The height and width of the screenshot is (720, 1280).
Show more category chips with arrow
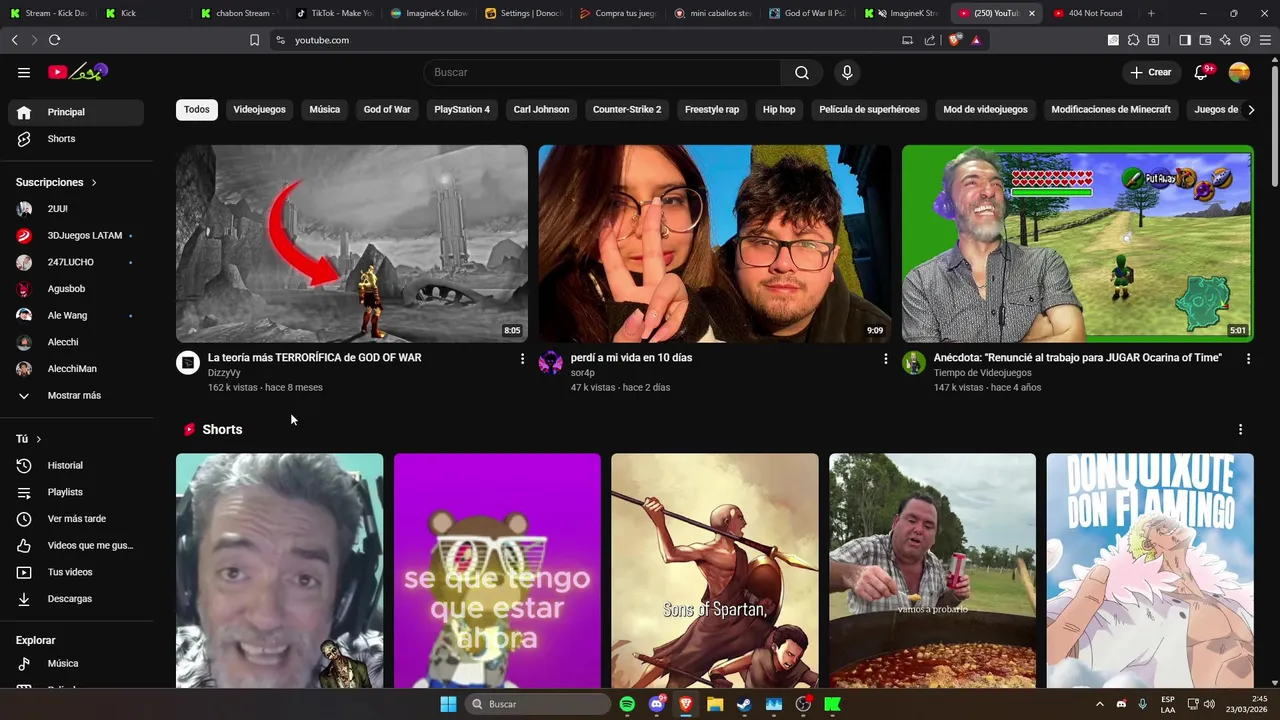tap(1251, 110)
